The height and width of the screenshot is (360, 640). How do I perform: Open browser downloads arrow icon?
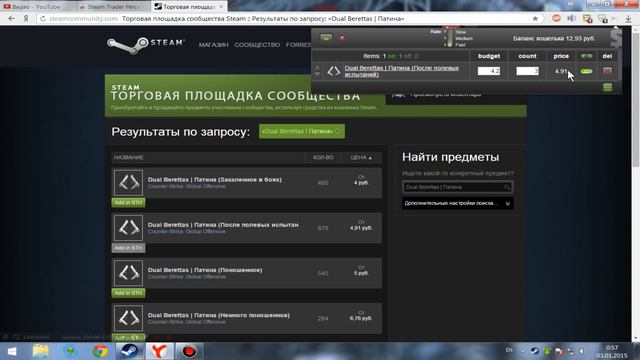pyautogui.click(x=629, y=19)
